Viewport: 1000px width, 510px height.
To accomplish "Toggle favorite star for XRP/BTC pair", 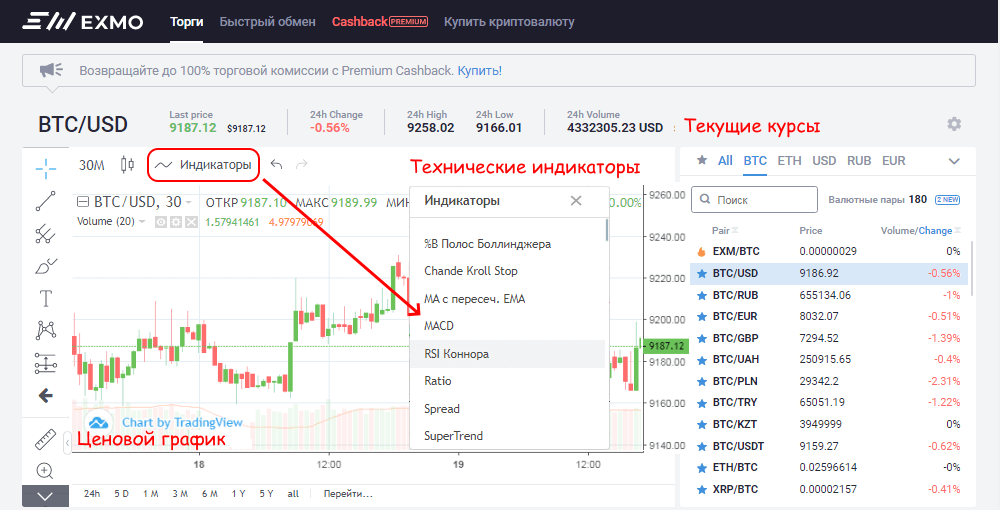I will click(702, 490).
